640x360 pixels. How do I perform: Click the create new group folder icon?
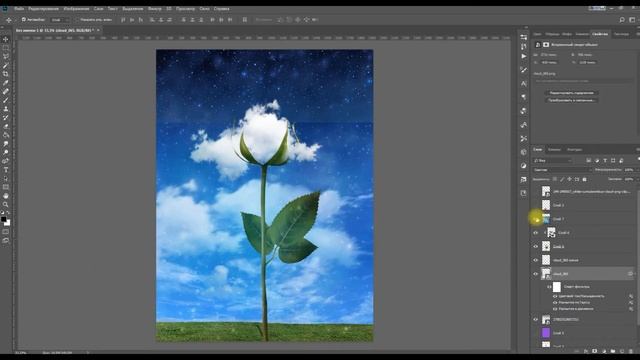point(613,351)
